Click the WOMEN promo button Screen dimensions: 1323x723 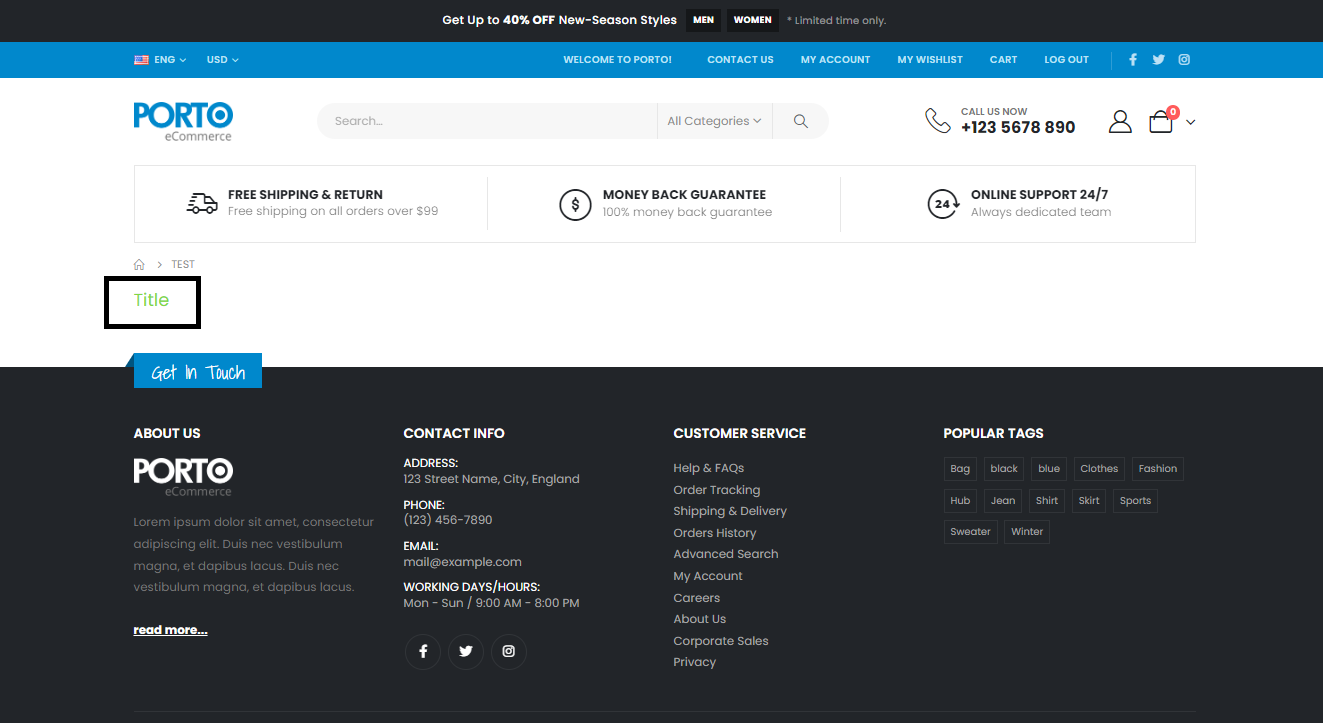pos(752,20)
